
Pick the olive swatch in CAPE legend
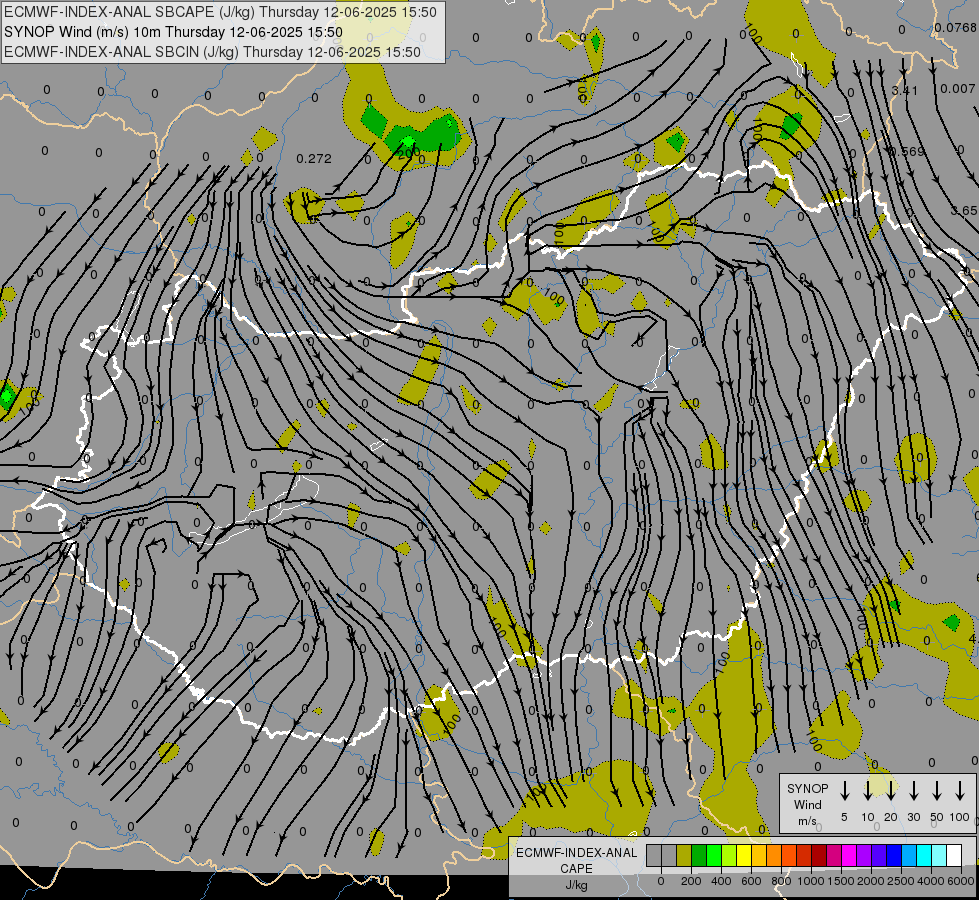pos(684,855)
